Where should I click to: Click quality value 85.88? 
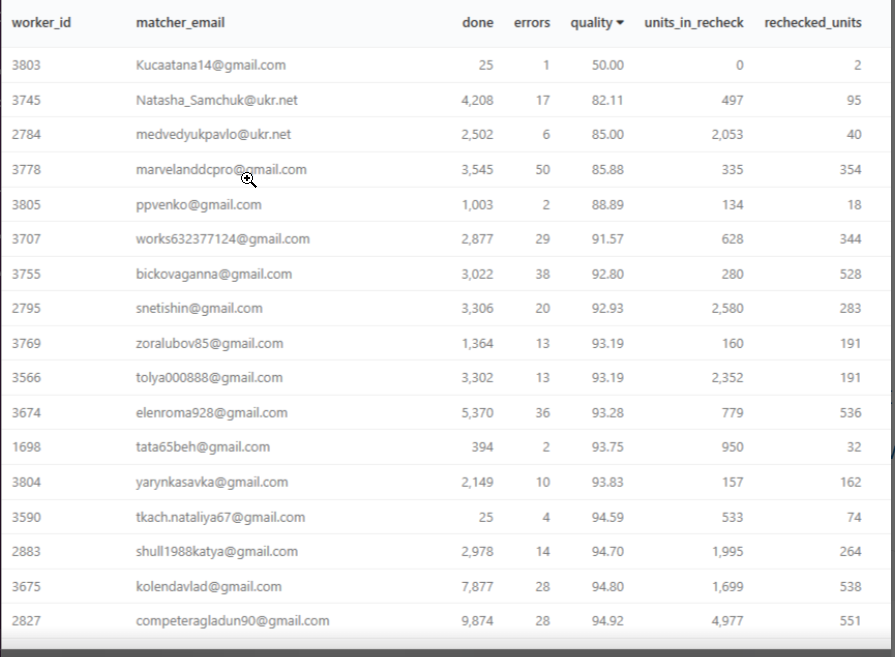click(607, 170)
